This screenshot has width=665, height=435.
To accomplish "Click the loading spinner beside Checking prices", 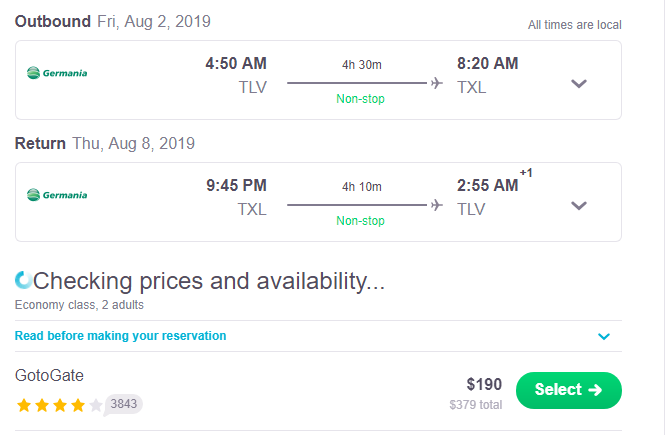I will (x=23, y=280).
